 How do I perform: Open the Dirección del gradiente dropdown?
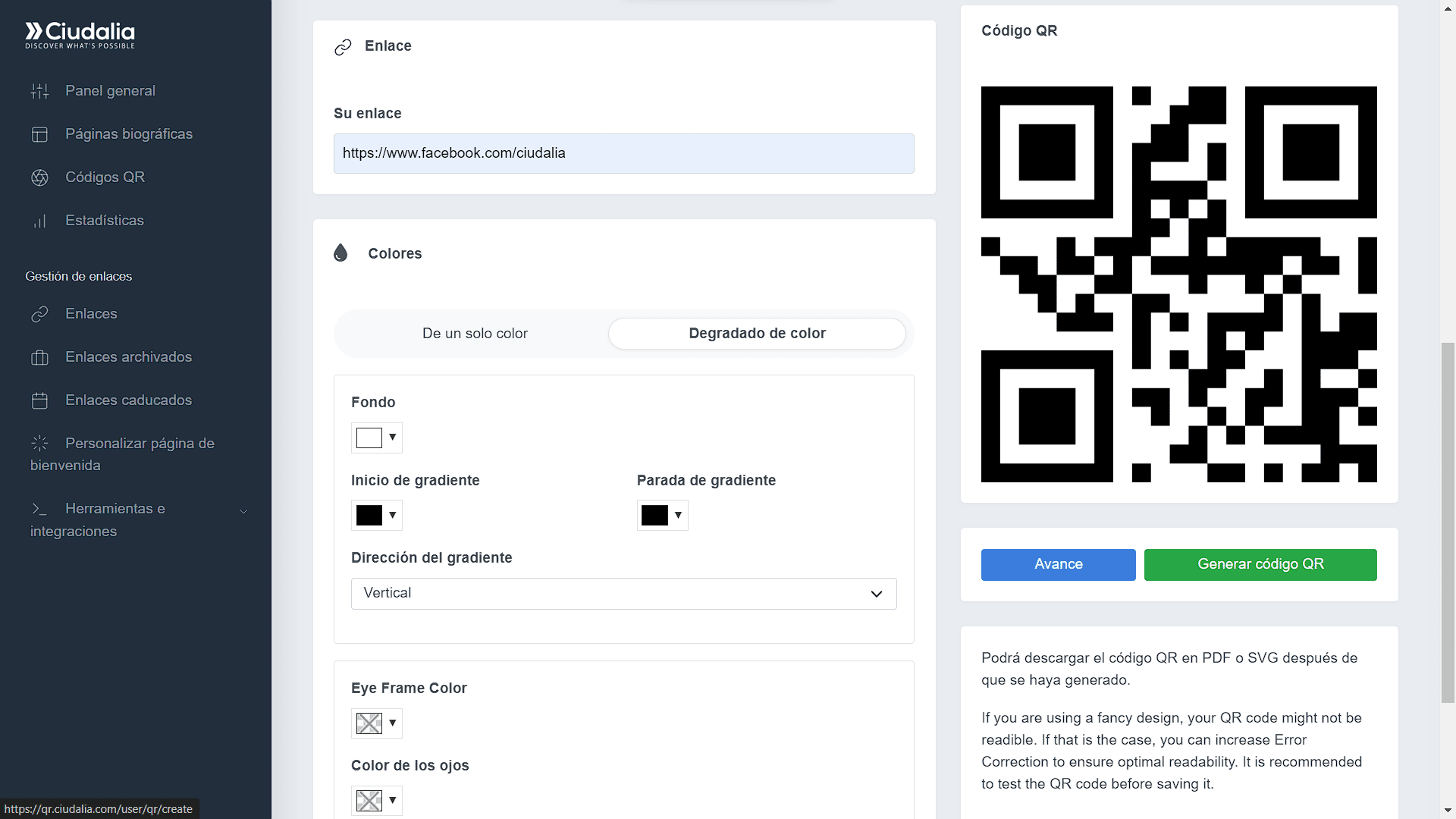pyautogui.click(x=623, y=594)
